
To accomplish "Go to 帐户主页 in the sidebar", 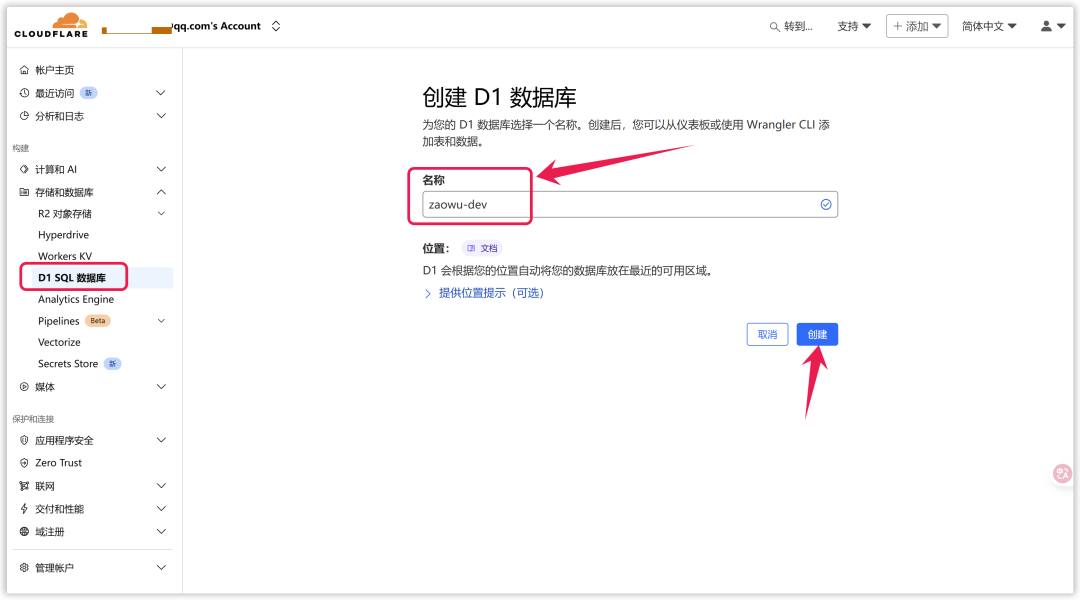I will [x=54, y=70].
